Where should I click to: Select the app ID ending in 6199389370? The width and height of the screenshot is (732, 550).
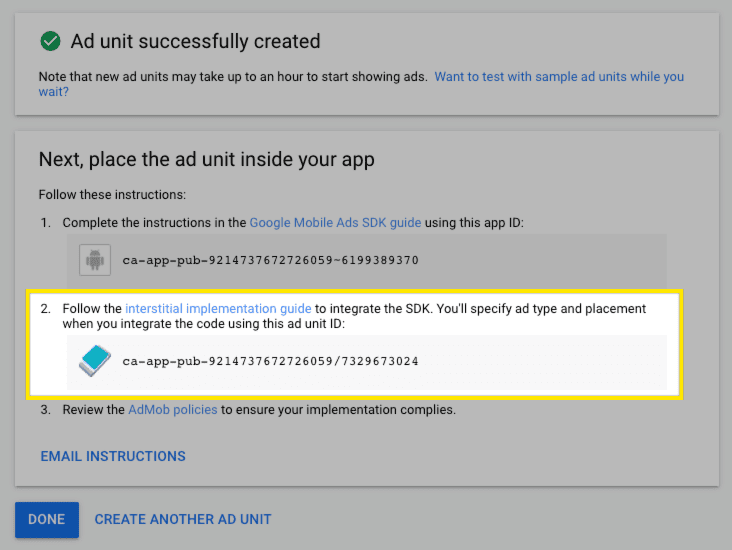pyautogui.click(x=270, y=261)
